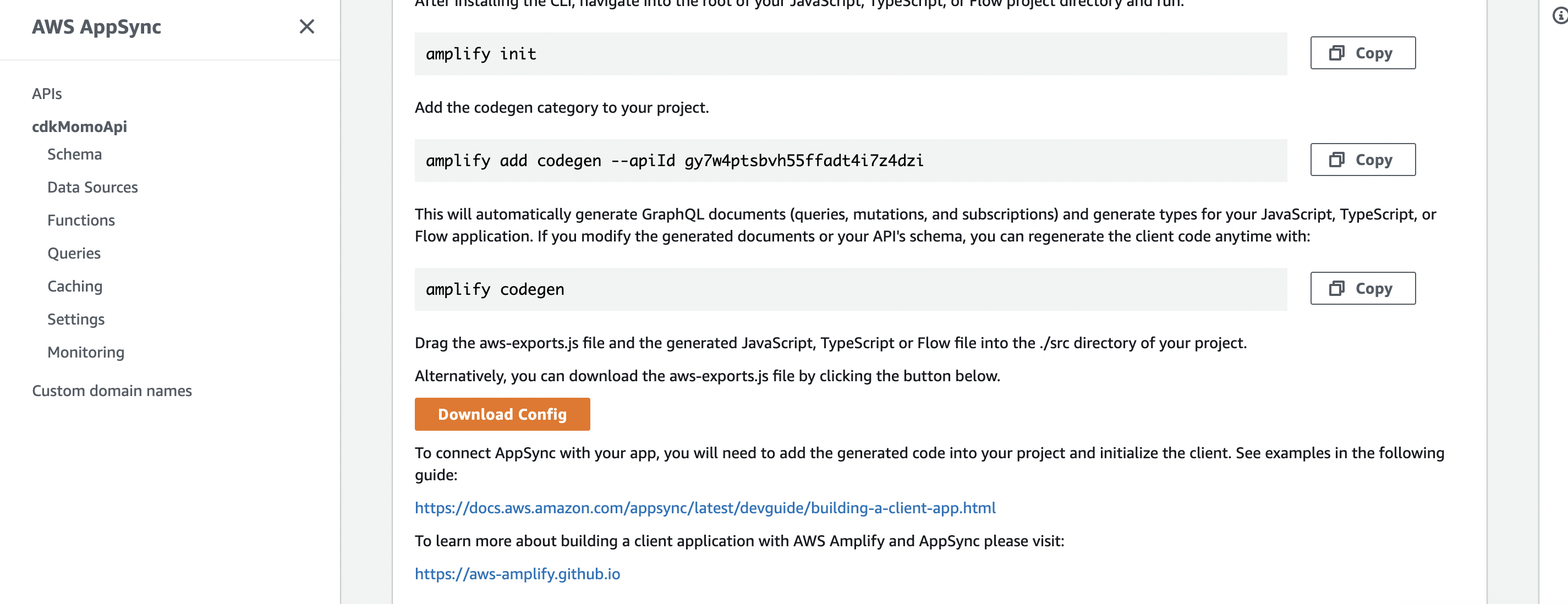Screen dimensions: 1568x604
Task: Go to the Schema page
Action: [74, 155]
